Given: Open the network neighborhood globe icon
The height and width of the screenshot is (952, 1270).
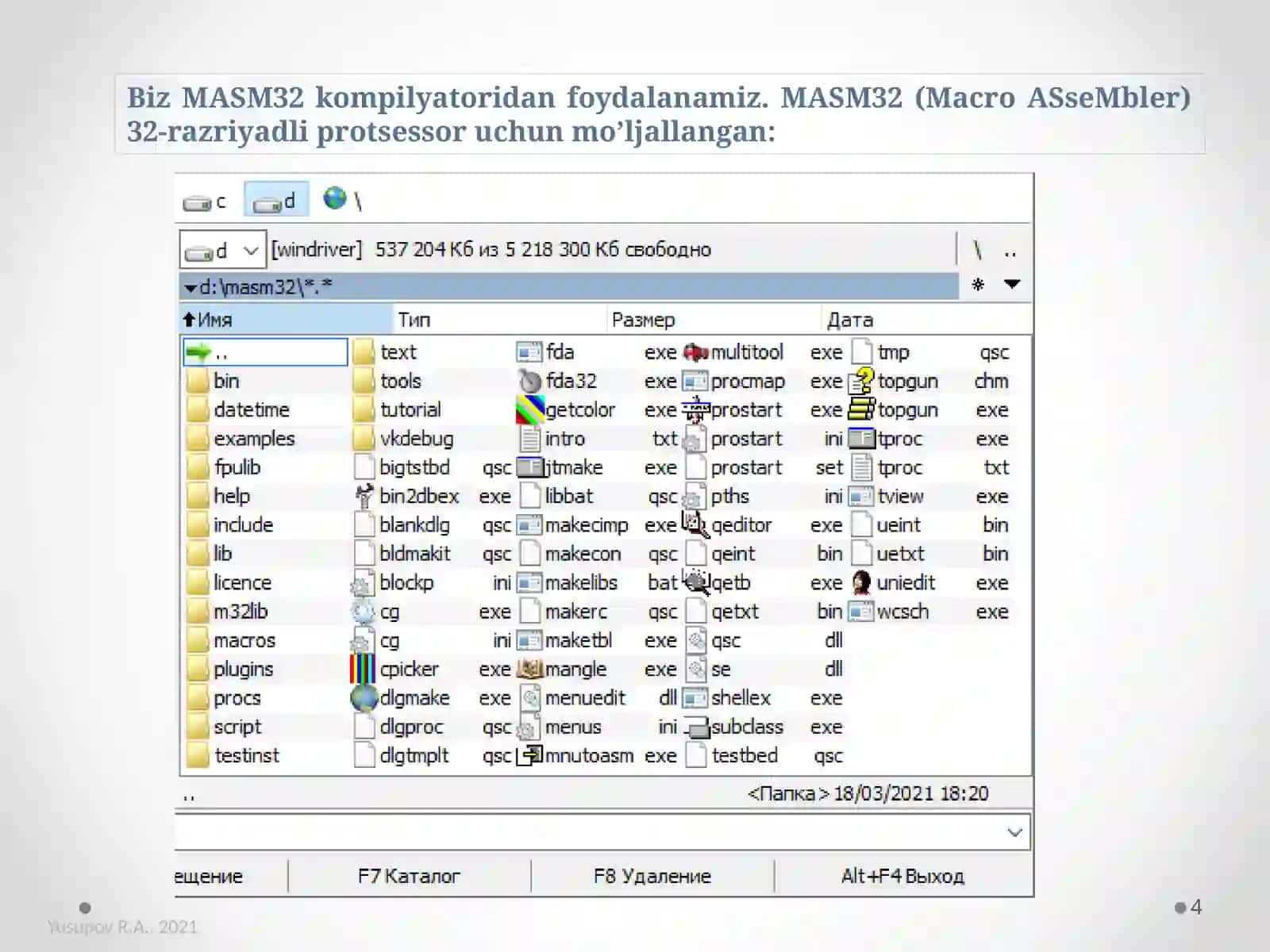Looking at the screenshot, I should coord(335,198).
